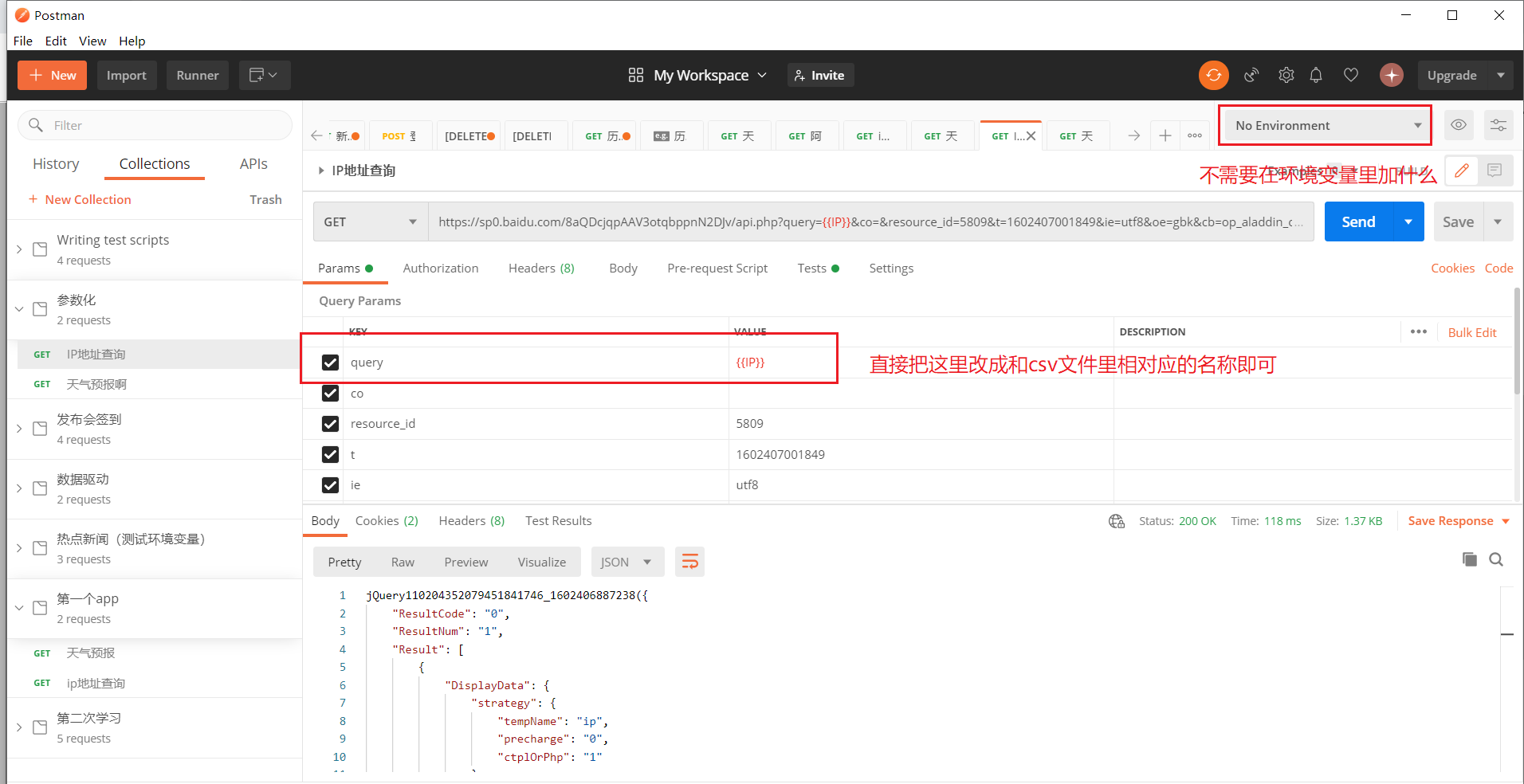Switch to the APIs tab
Image resolution: width=1524 pixels, height=784 pixels.
point(253,163)
